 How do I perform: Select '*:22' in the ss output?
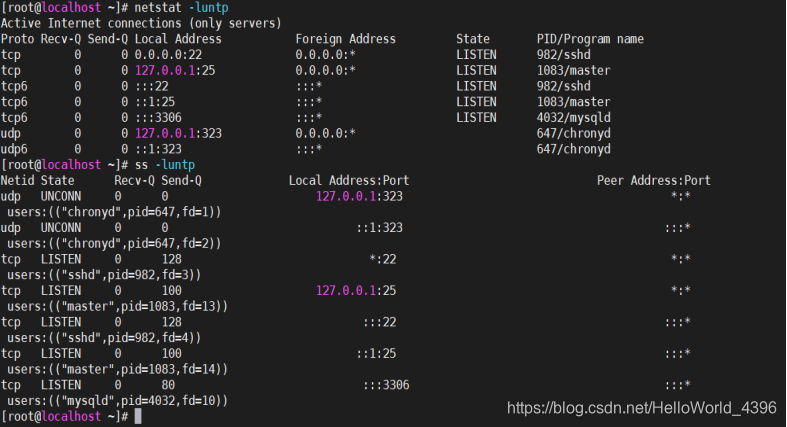382,259
